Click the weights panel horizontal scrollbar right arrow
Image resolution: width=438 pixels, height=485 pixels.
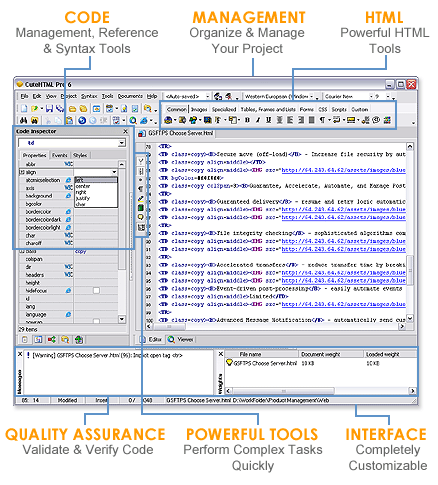413,390
